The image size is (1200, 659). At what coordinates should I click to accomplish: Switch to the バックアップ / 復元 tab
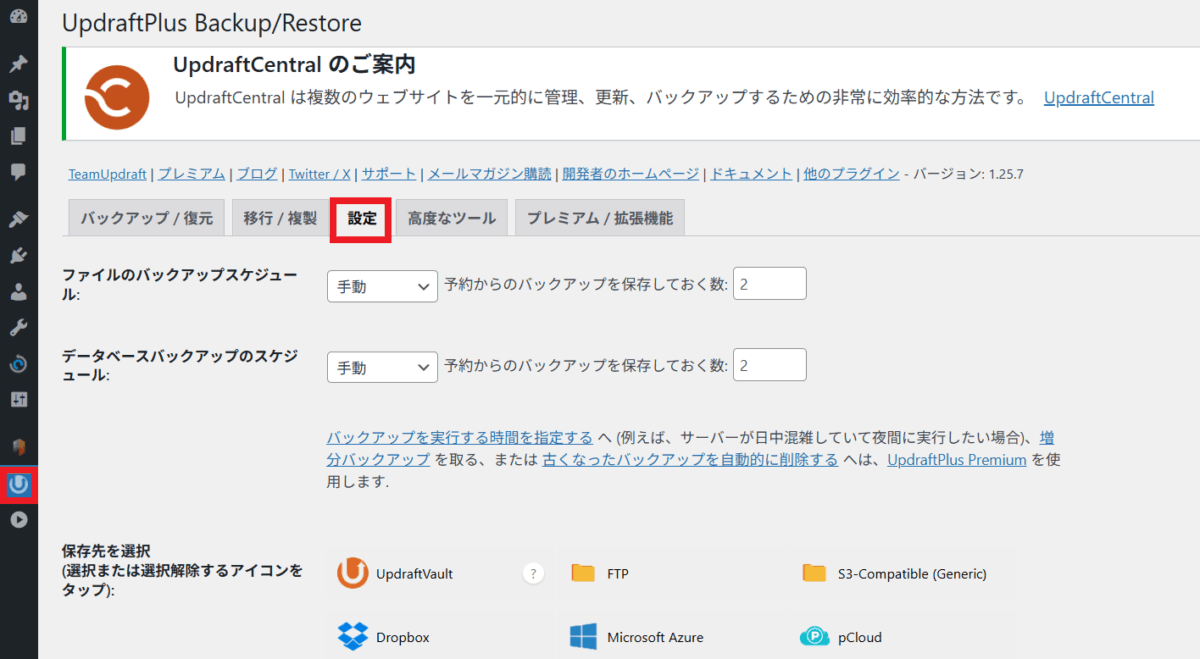[x=146, y=218]
